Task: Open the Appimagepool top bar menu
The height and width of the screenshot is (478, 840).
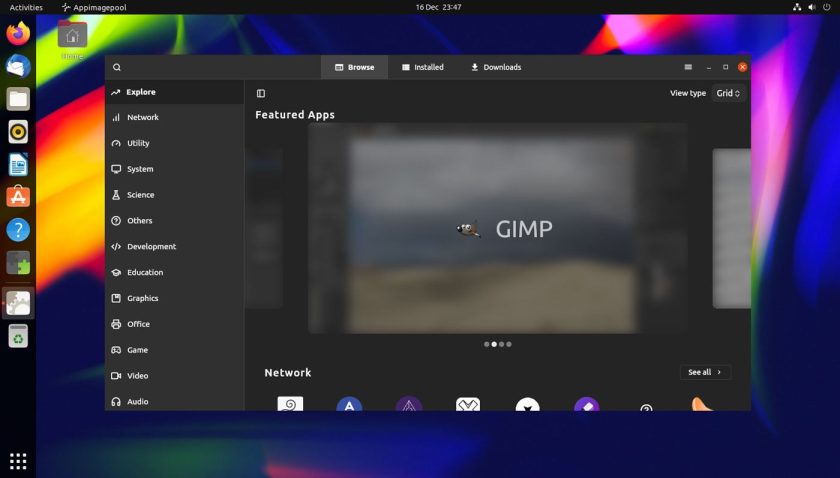Action: point(94,7)
